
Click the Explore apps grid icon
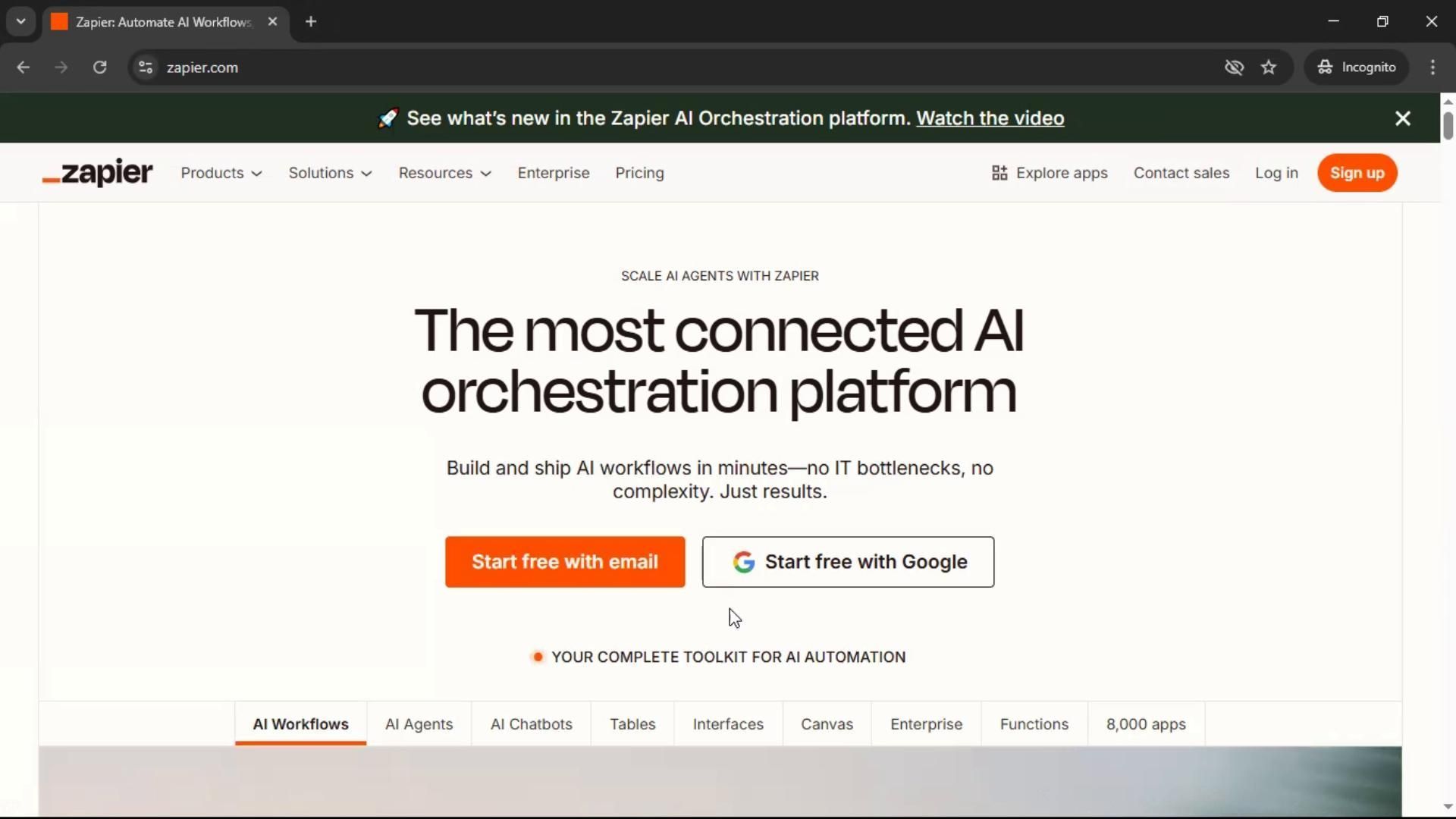pyautogui.click(x=999, y=173)
